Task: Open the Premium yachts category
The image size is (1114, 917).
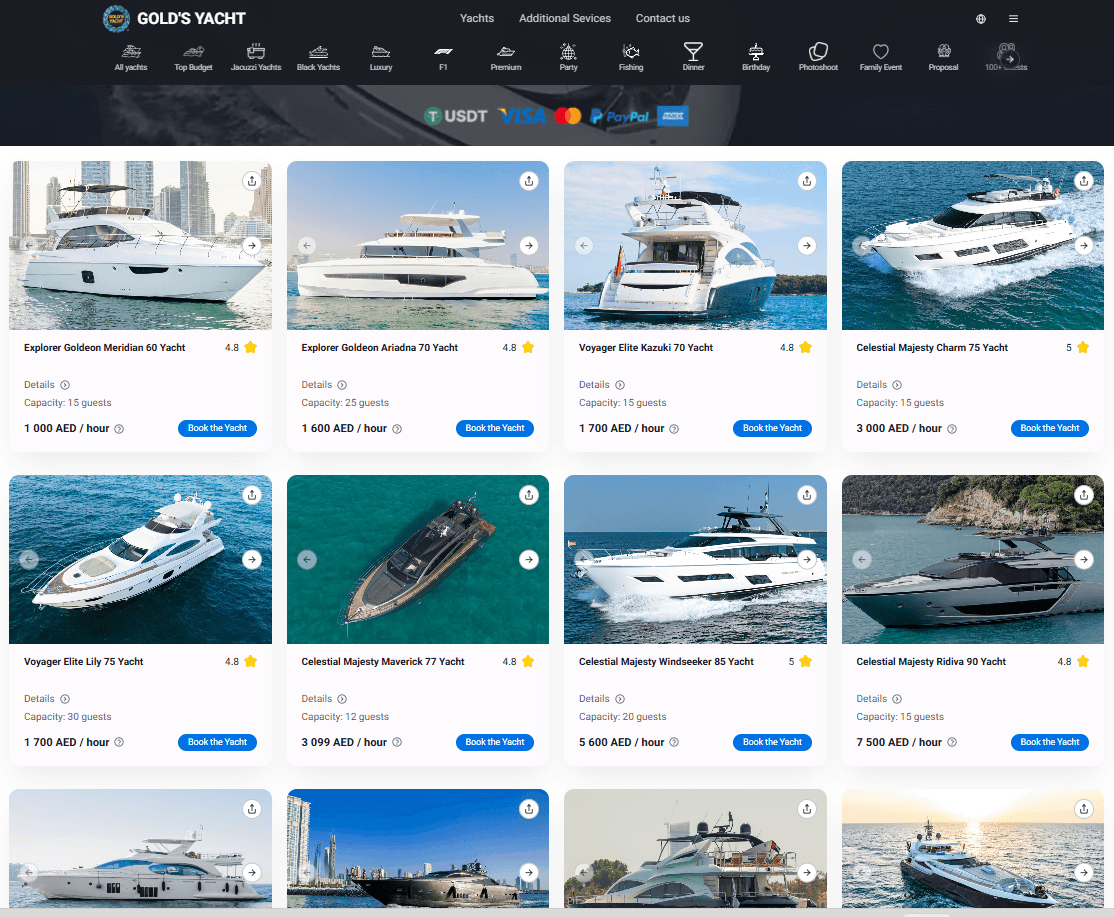Action: click(506, 57)
